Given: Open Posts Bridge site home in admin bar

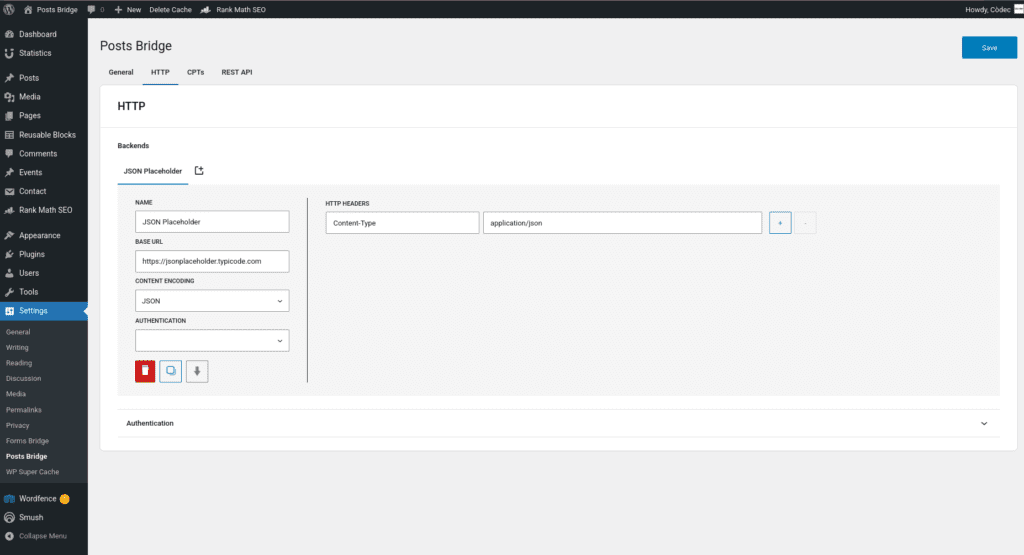Looking at the screenshot, I should [x=51, y=9].
